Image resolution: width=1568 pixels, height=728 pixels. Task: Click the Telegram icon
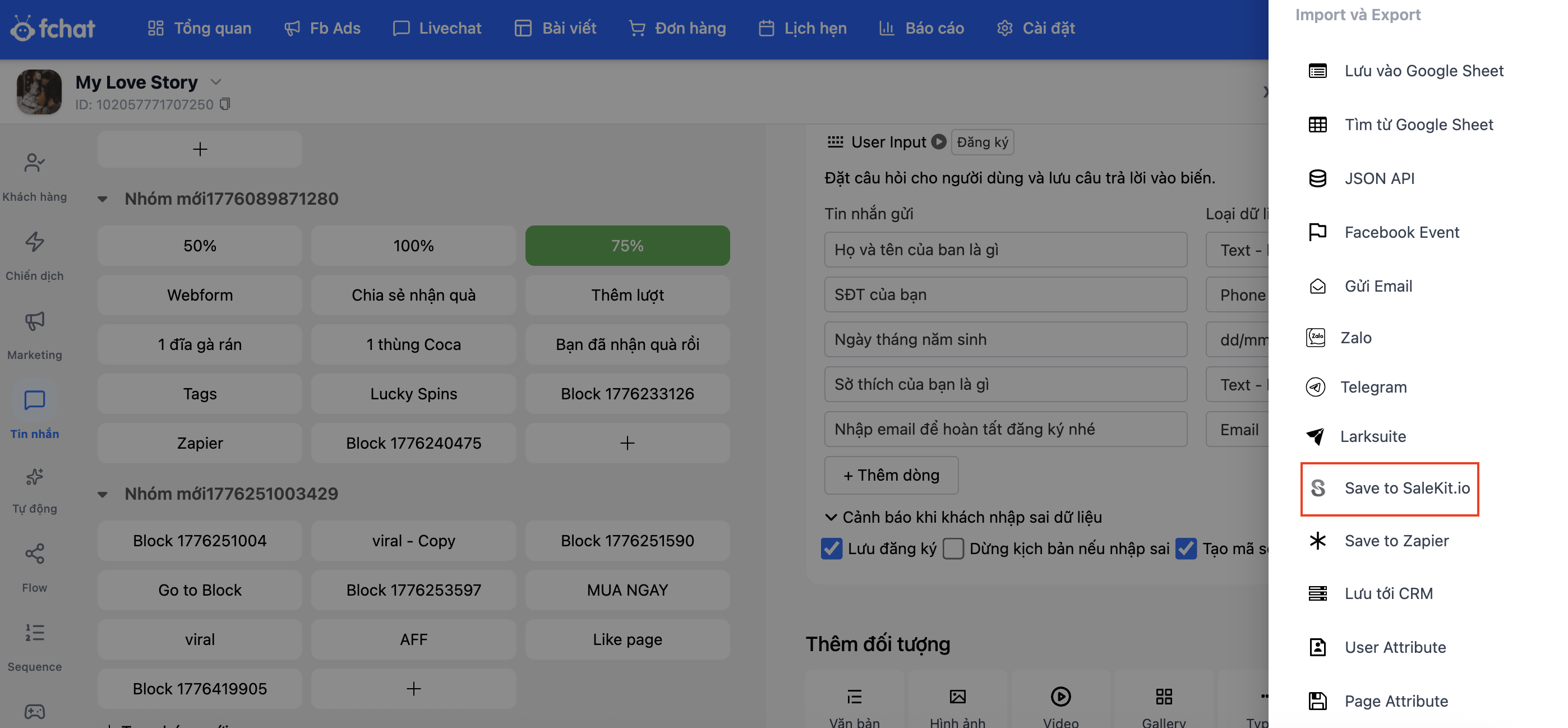point(1316,386)
